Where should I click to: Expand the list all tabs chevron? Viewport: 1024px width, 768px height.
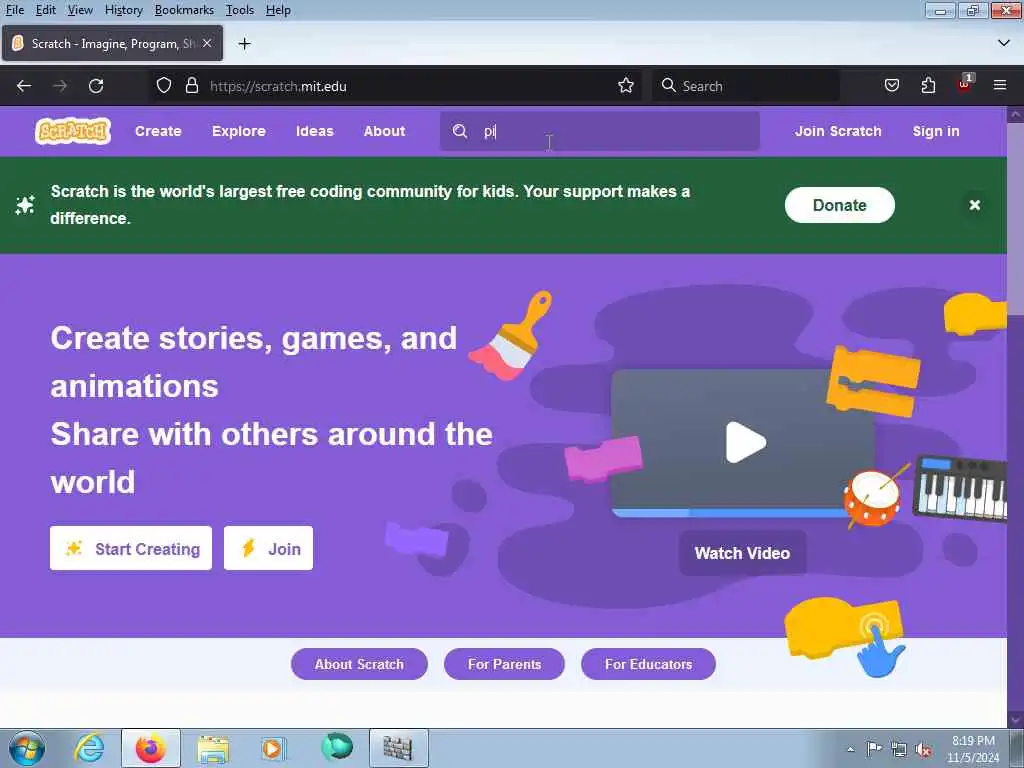(x=1004, y=43)
